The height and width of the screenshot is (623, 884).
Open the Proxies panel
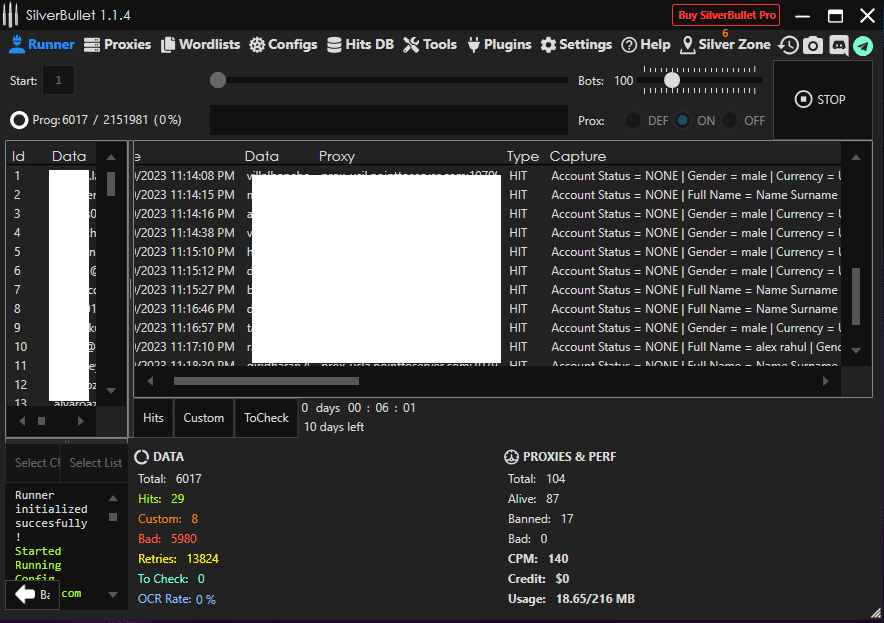[x=117, y=44]
